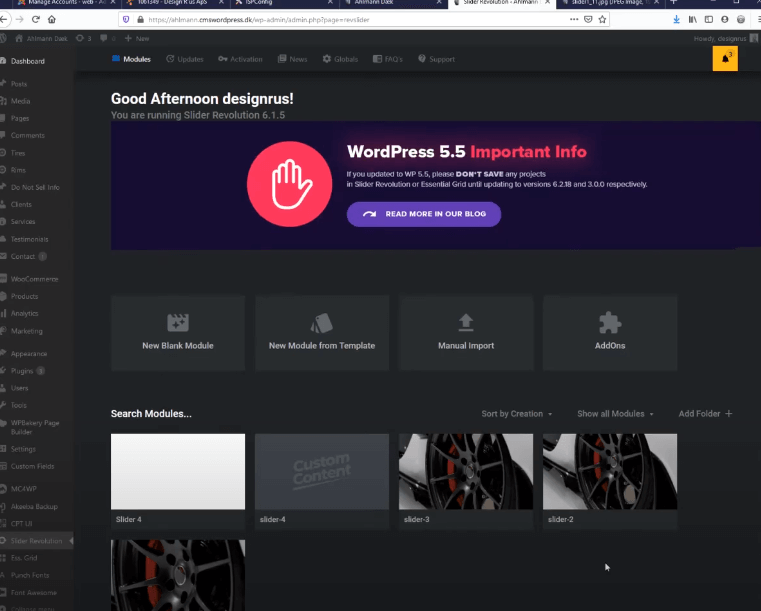Open Dashboard in the sidebar
Screen dimensions: 761x611
click(28, 61)
